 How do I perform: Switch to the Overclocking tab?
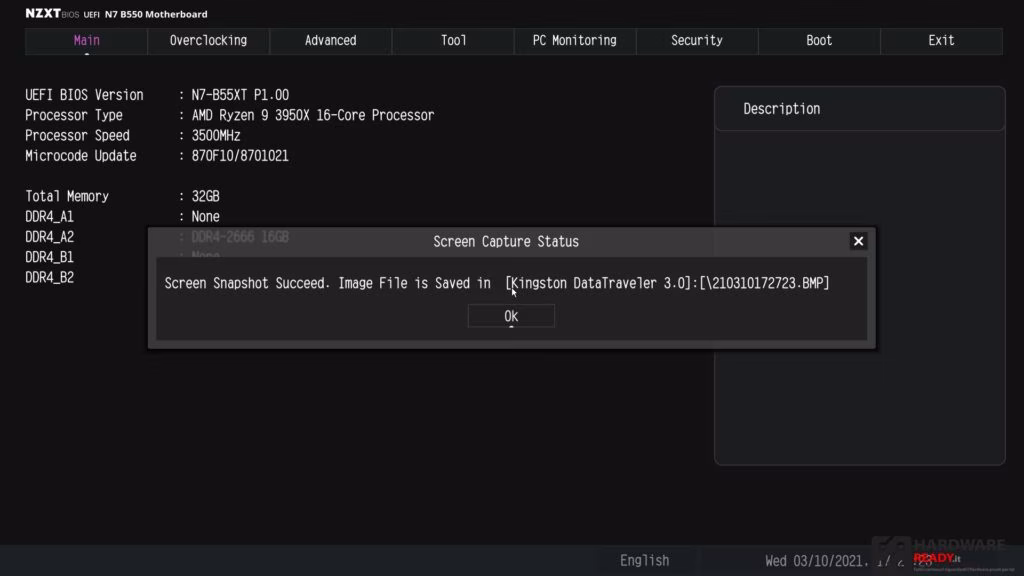208,40
